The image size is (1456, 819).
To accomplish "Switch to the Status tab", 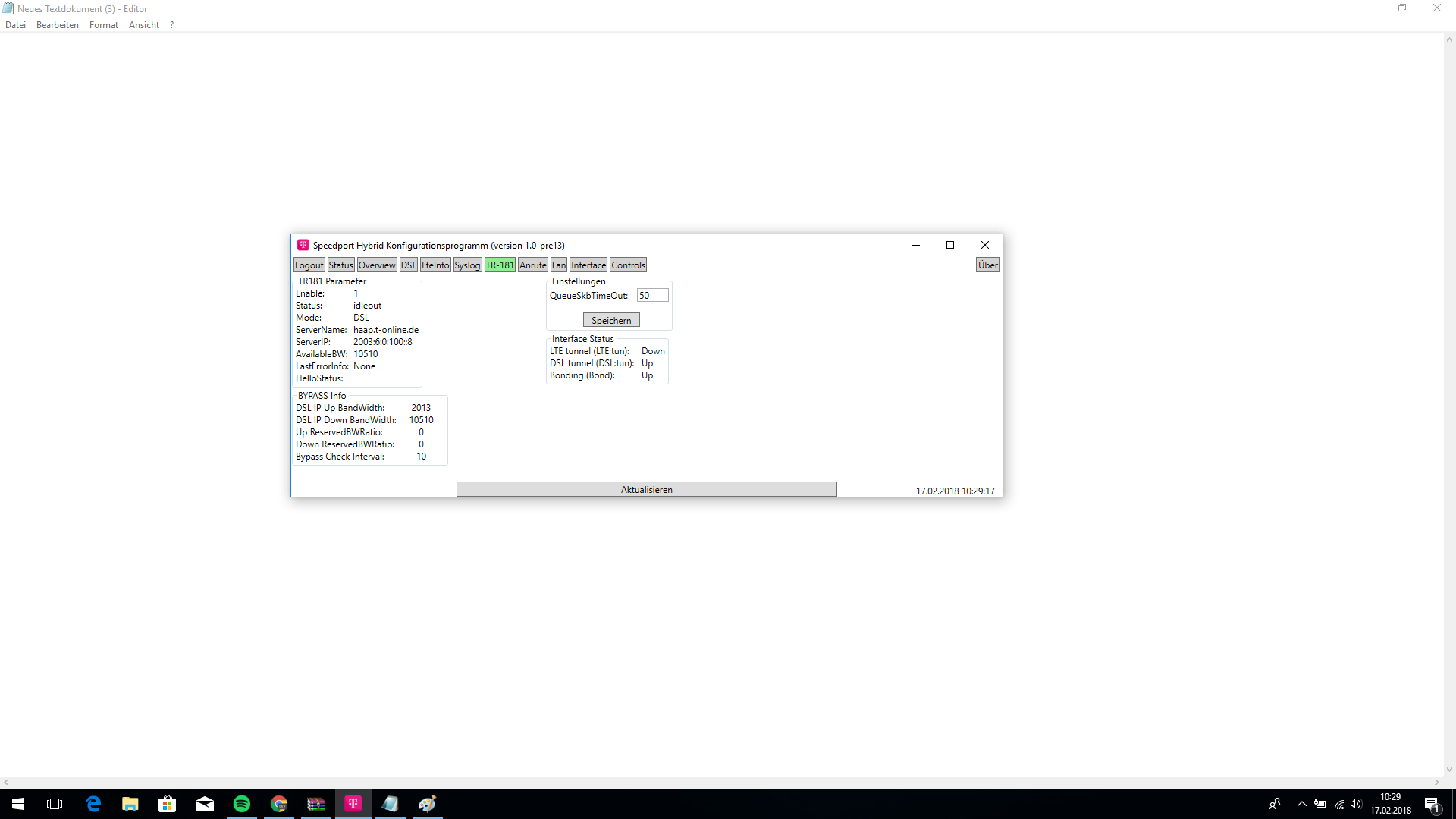I will [x=340, y=265].
